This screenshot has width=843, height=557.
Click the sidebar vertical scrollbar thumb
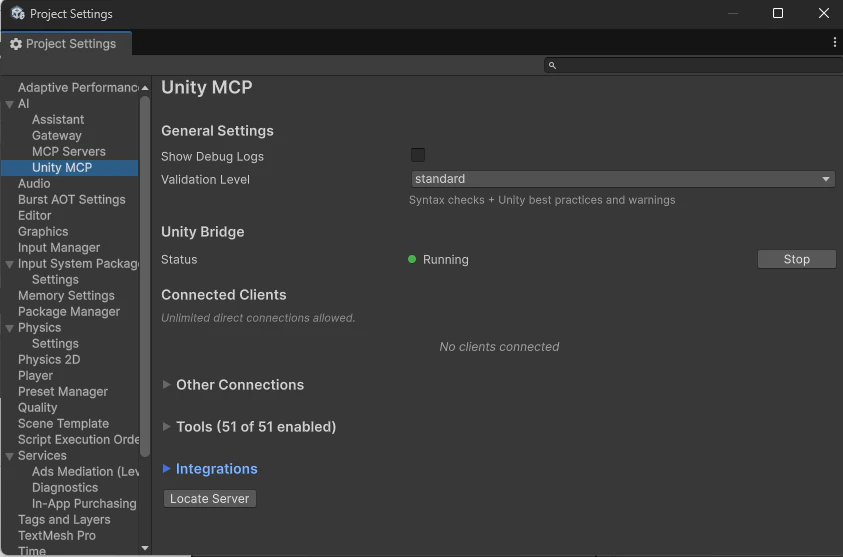tap(145, 276)
